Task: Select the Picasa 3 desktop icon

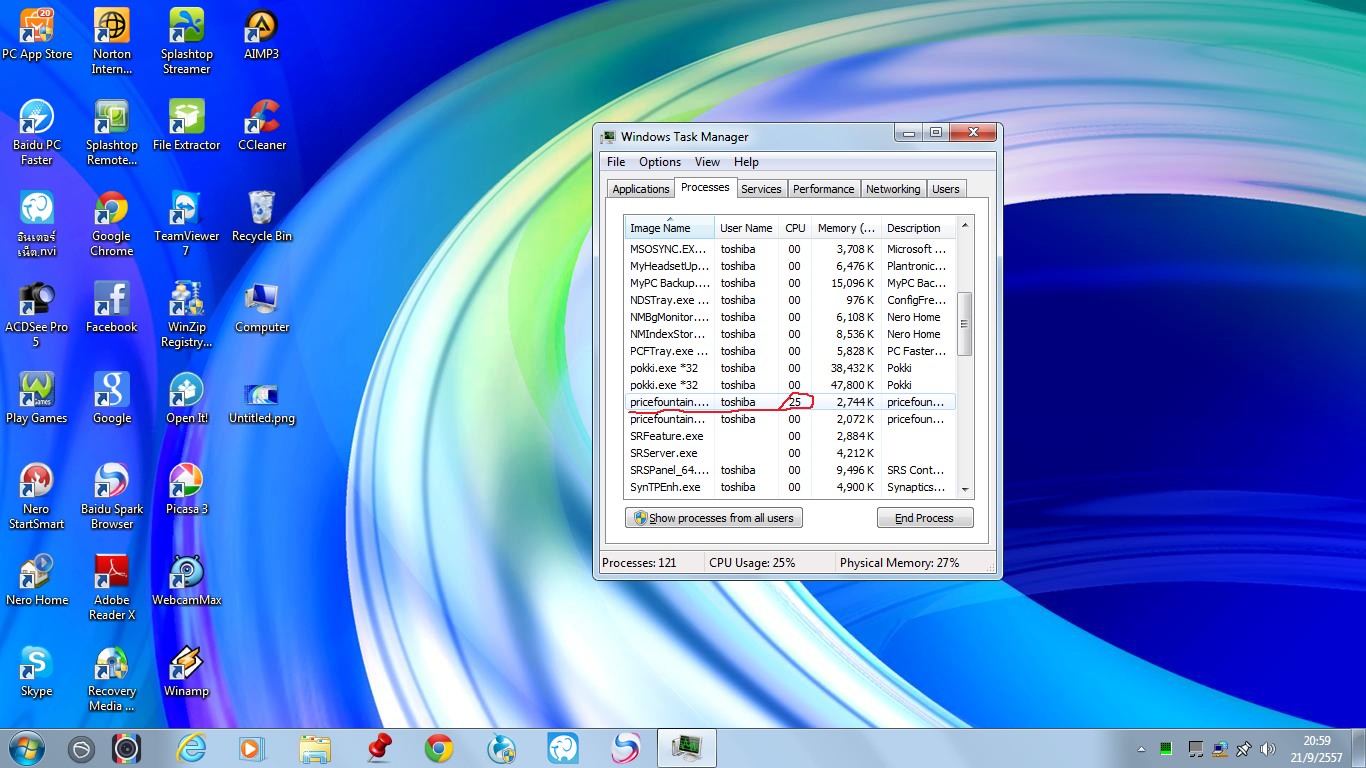Action: point(186,483)
